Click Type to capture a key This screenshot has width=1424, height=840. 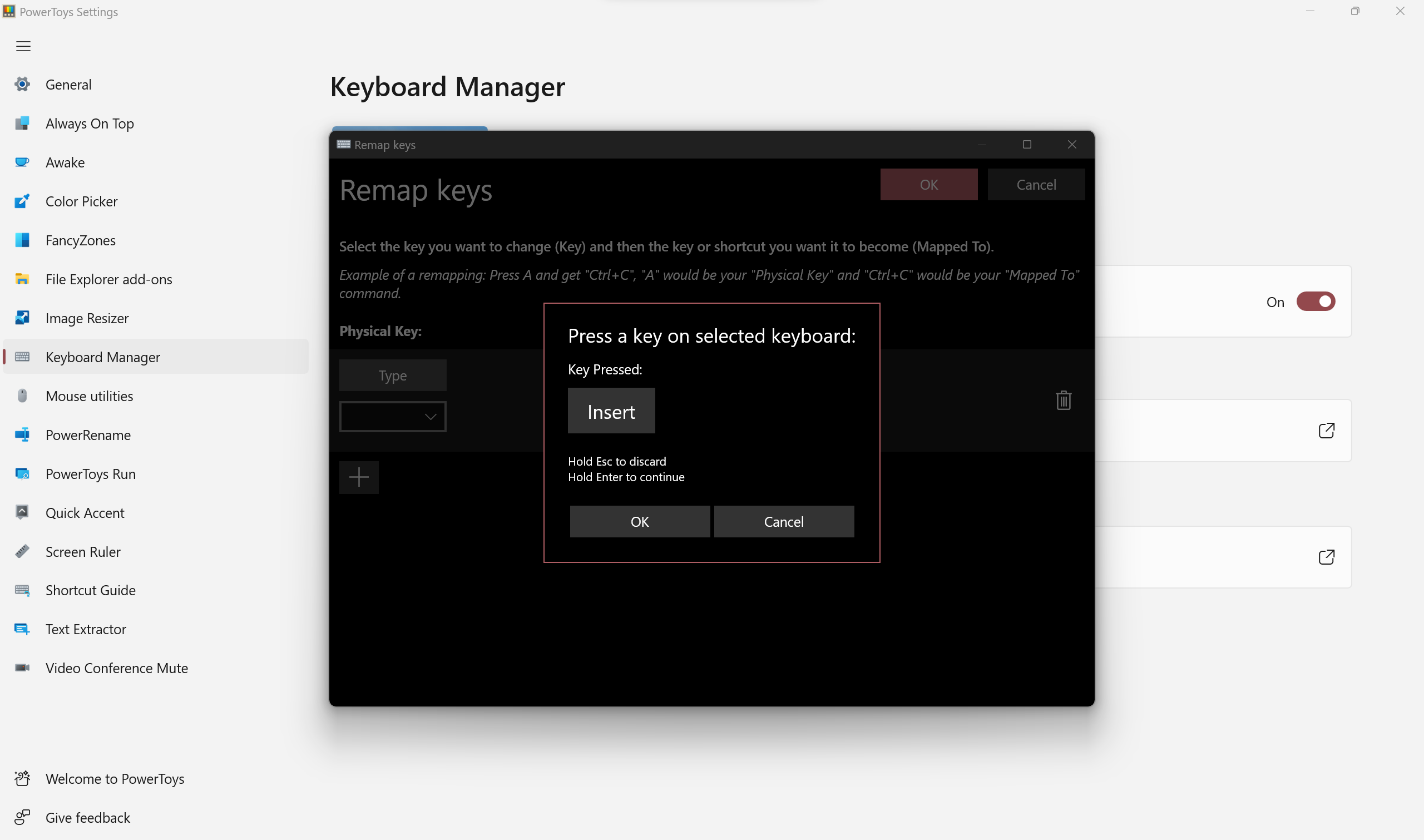[x=392, y=375]
